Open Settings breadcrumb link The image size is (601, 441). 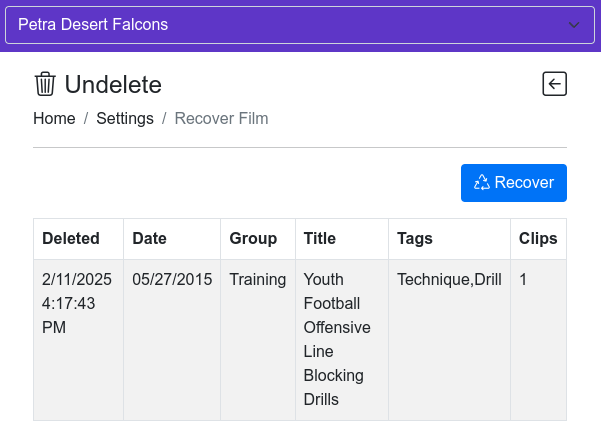(125, 118)
